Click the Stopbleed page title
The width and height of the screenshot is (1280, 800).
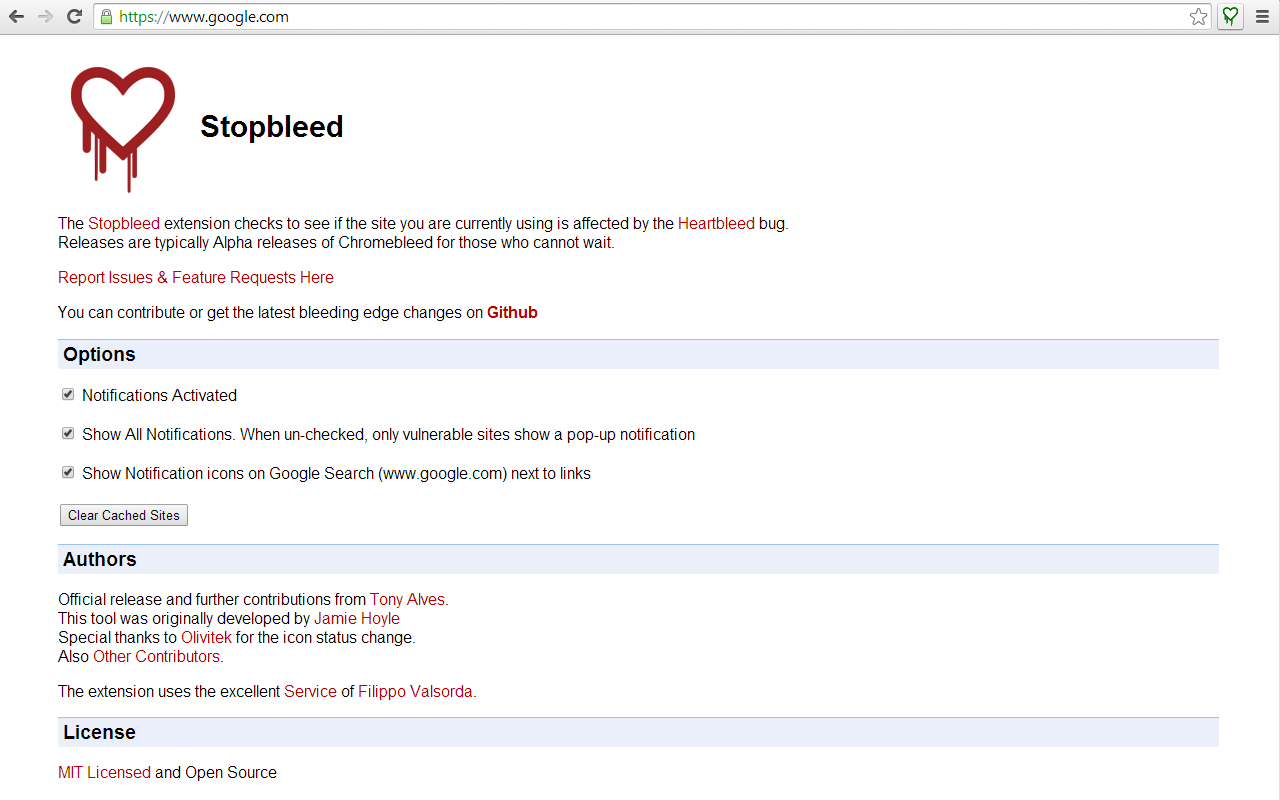click(272, 127)
